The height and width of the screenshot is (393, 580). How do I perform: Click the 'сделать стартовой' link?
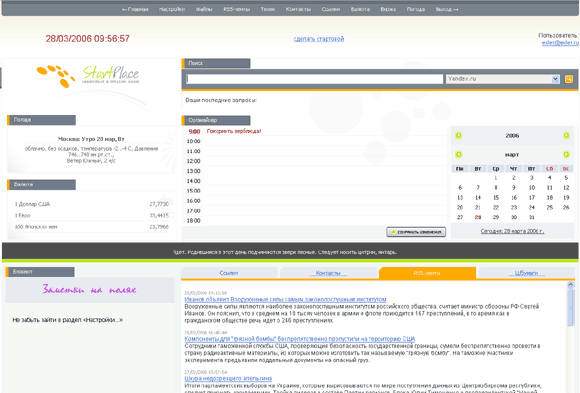tap(319, 39)
